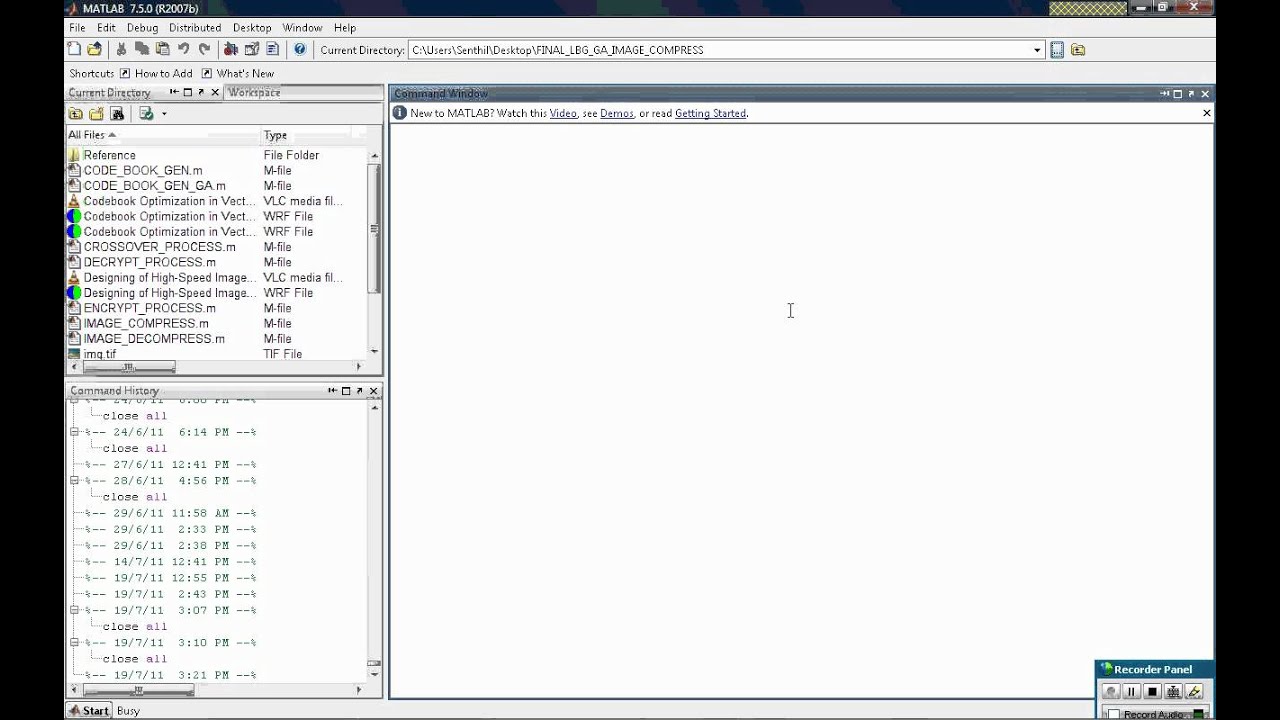This screenshot has width=1280, height=720.
Task: Go up one directory level toolbar icon
Action: click(1078, 50)
